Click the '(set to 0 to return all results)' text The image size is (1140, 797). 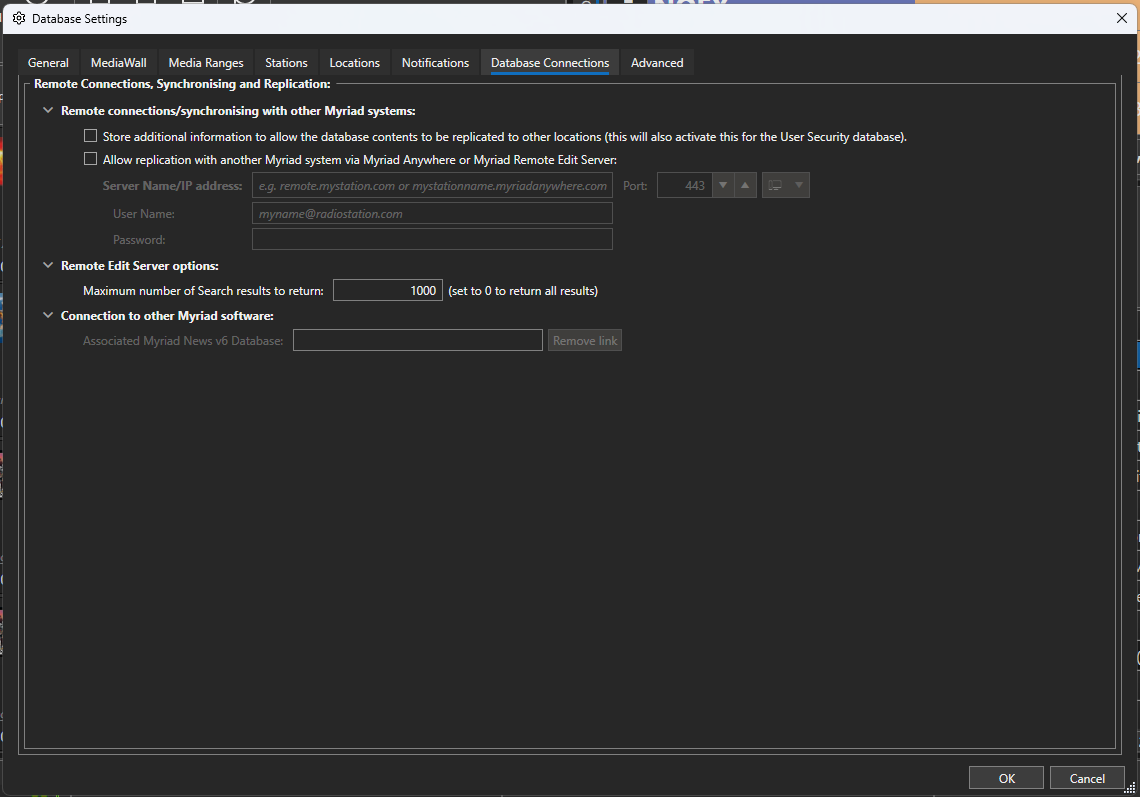pyautogui.click(x=523, y=291)
